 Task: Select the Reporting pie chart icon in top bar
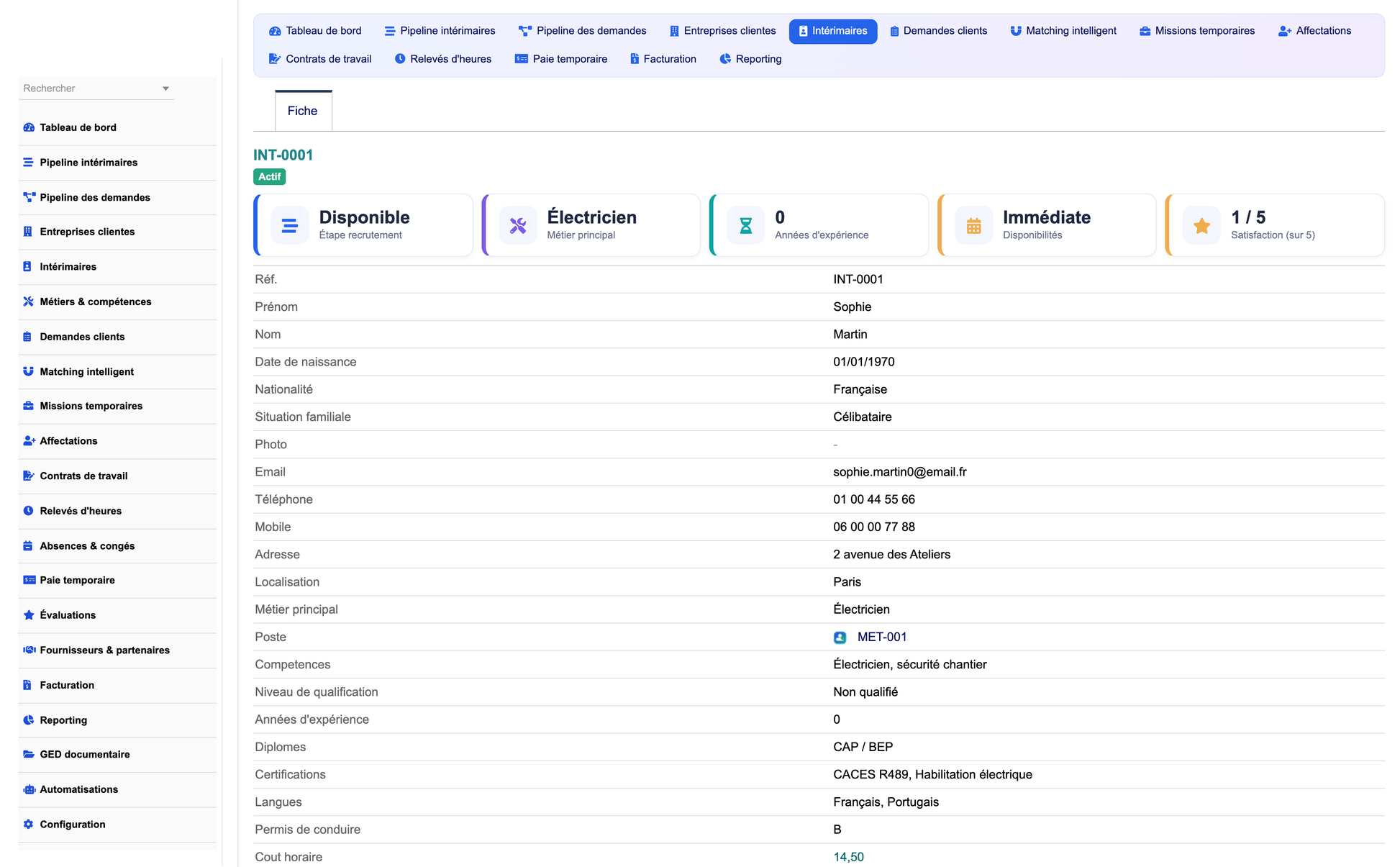(x=725, y=59)
